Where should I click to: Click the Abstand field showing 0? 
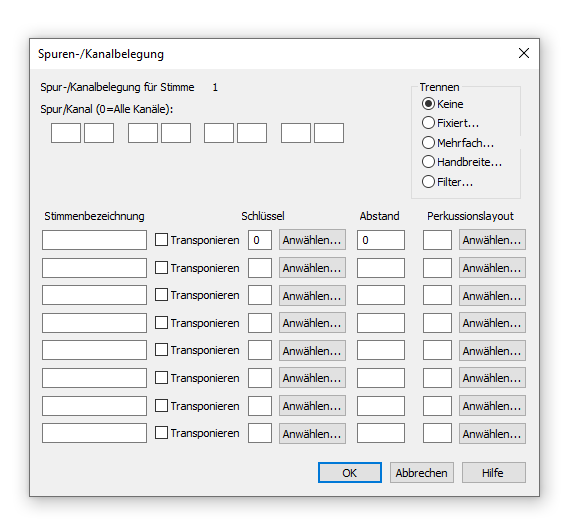coord(381,240)
